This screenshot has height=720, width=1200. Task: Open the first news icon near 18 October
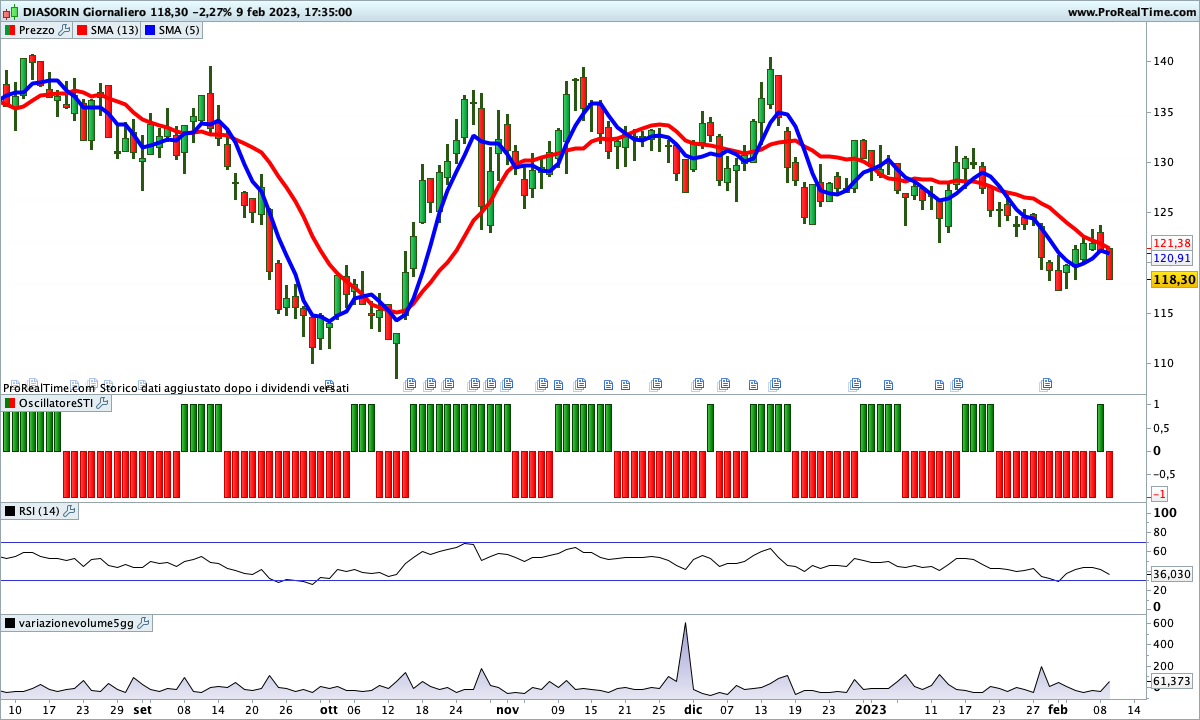[x=410, y=383]
